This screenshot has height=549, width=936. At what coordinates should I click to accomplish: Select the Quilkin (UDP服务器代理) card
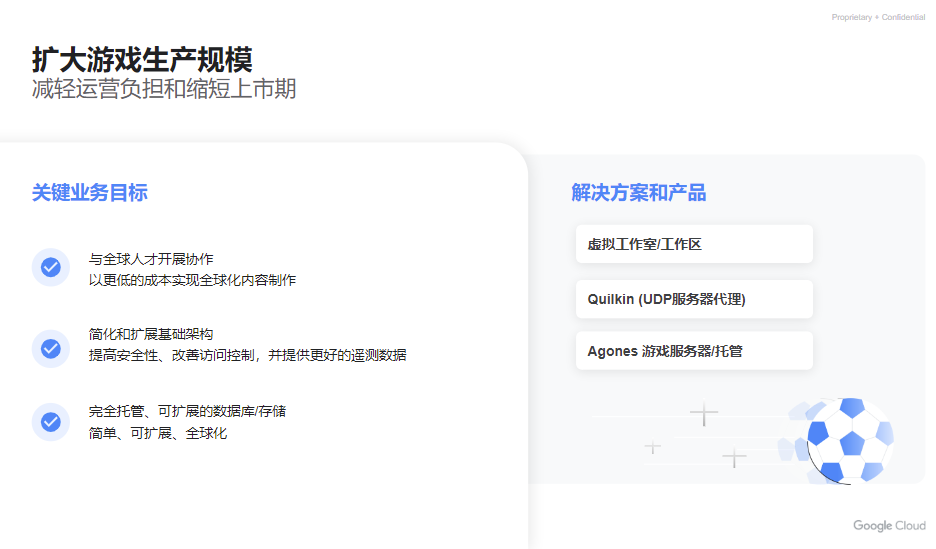click(694, 299)
